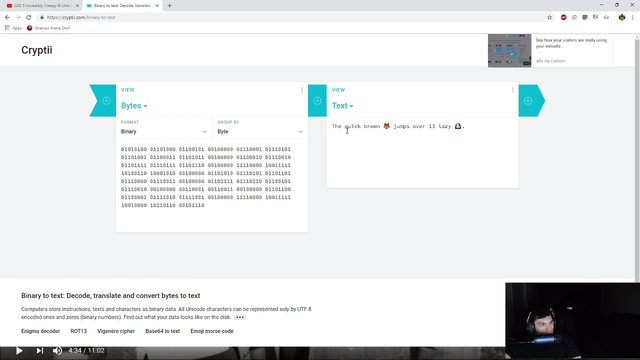The width and height of the screenshot is (640, 360).
Task: Open a new browser tab with plus
Action: 169,6
